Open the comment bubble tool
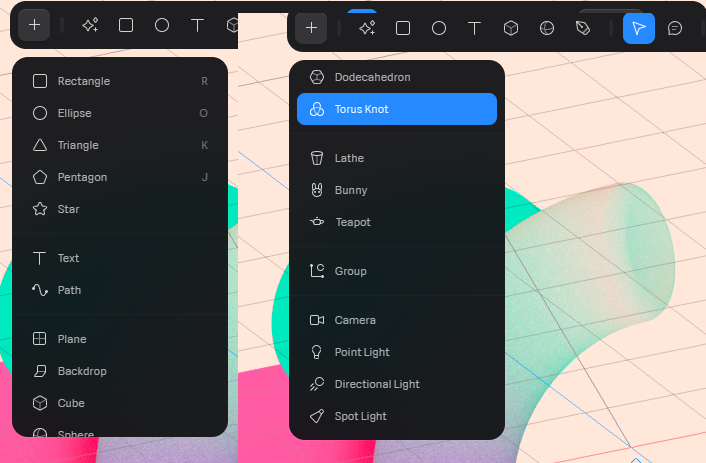 click(x=675, y=28)
